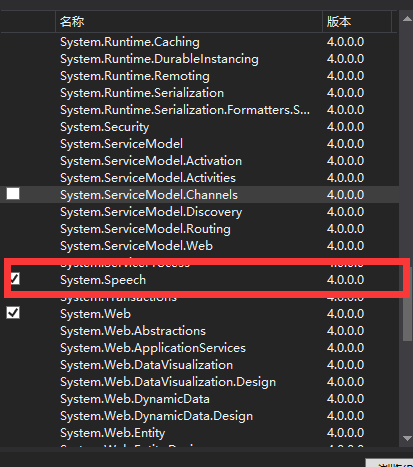
Task: Select System.ServiceModel.Routing row
Action: (199, 229)
